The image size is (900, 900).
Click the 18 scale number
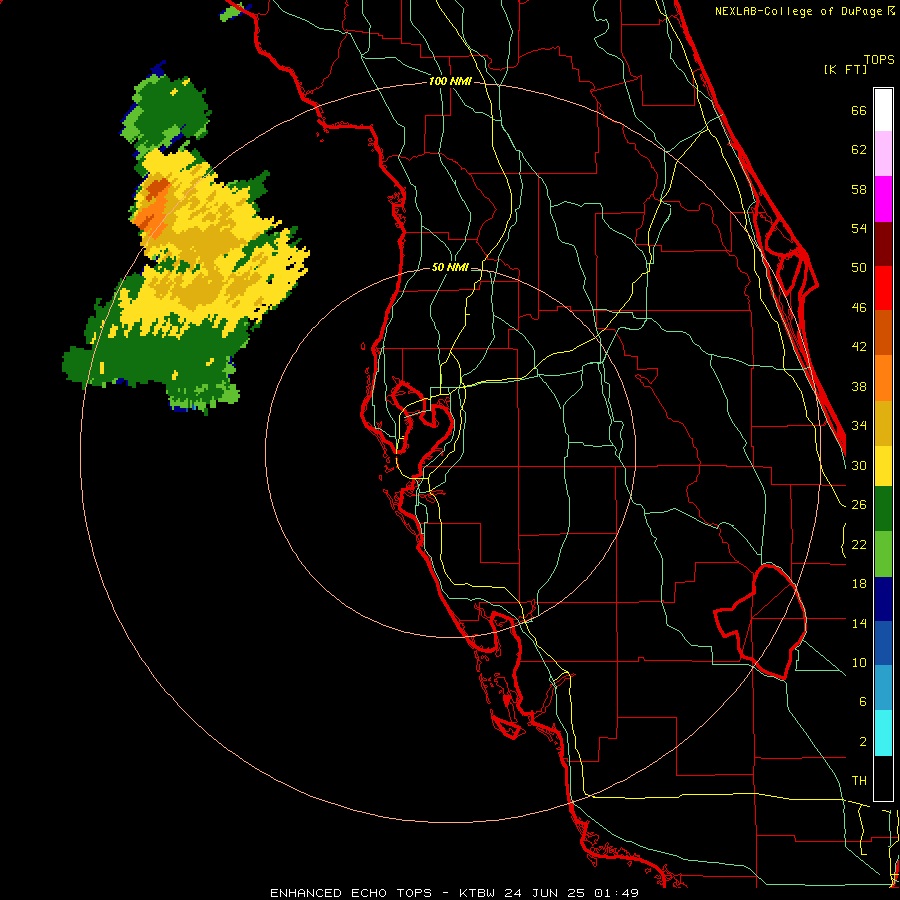[x=859, y=584]
